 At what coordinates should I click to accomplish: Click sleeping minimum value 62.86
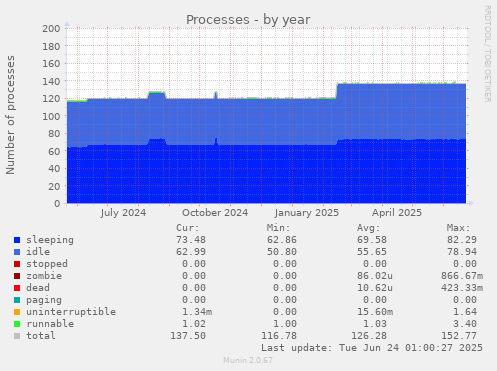pos(282,240)
